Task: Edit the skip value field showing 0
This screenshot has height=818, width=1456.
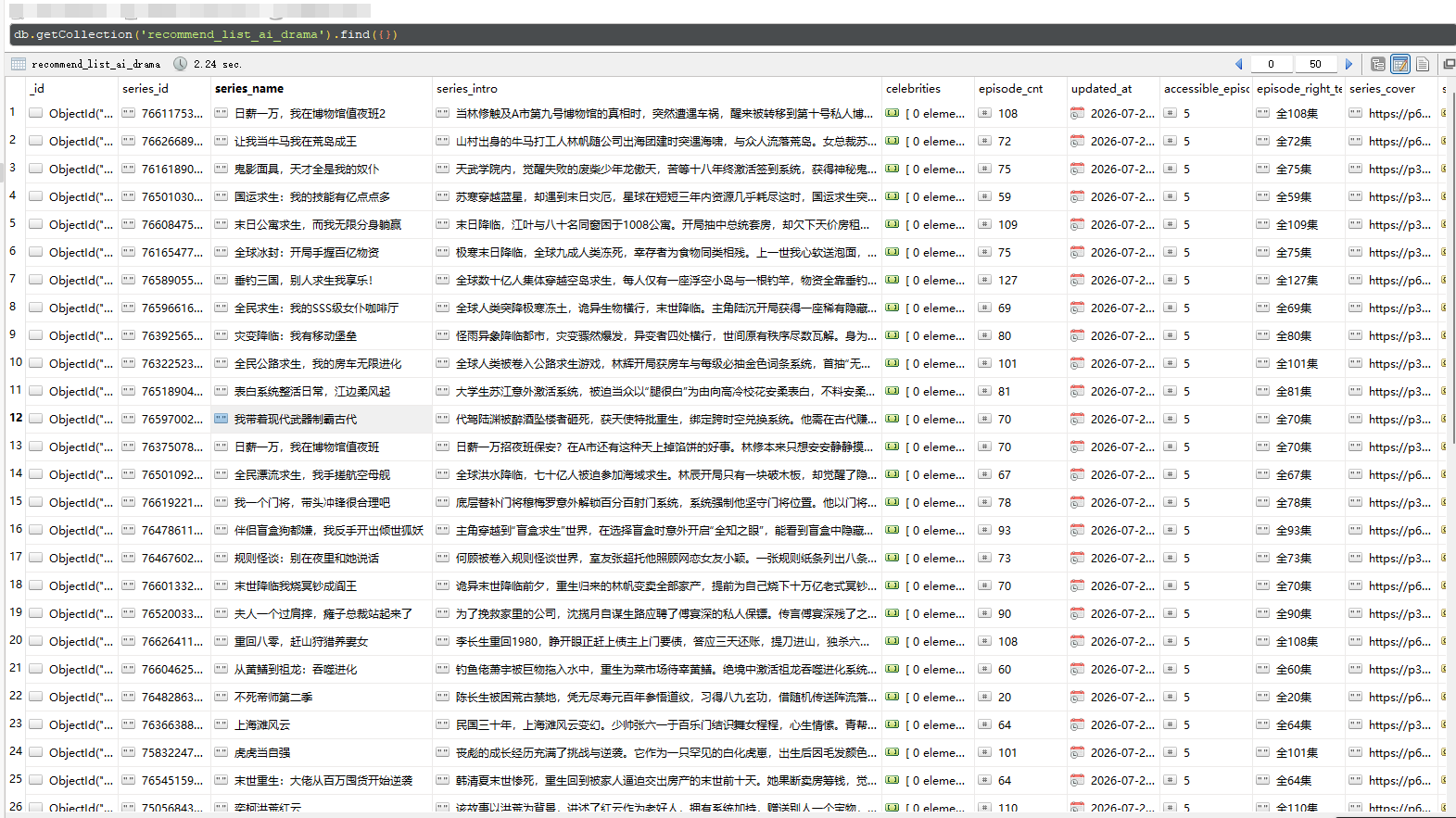Action: pos(1271,64)
